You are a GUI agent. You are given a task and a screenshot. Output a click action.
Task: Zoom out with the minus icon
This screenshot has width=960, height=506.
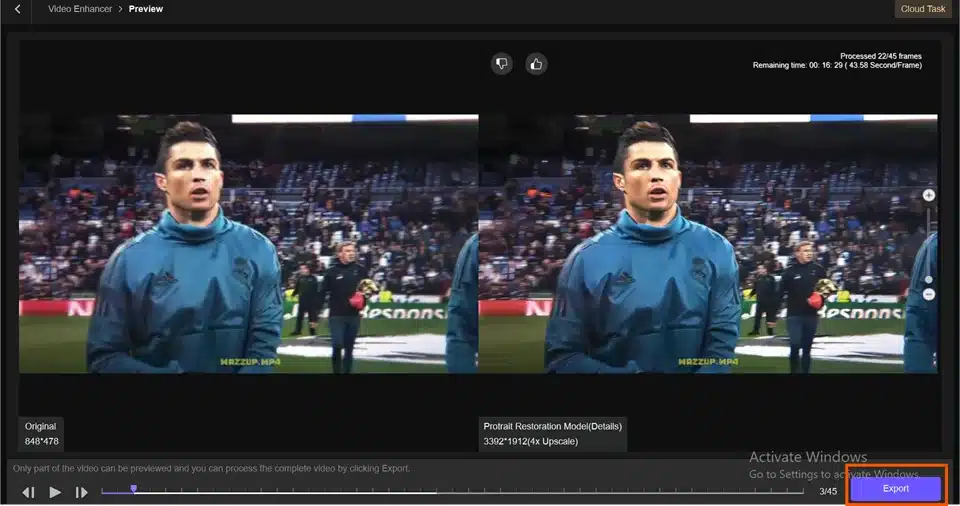pos(929,295)
